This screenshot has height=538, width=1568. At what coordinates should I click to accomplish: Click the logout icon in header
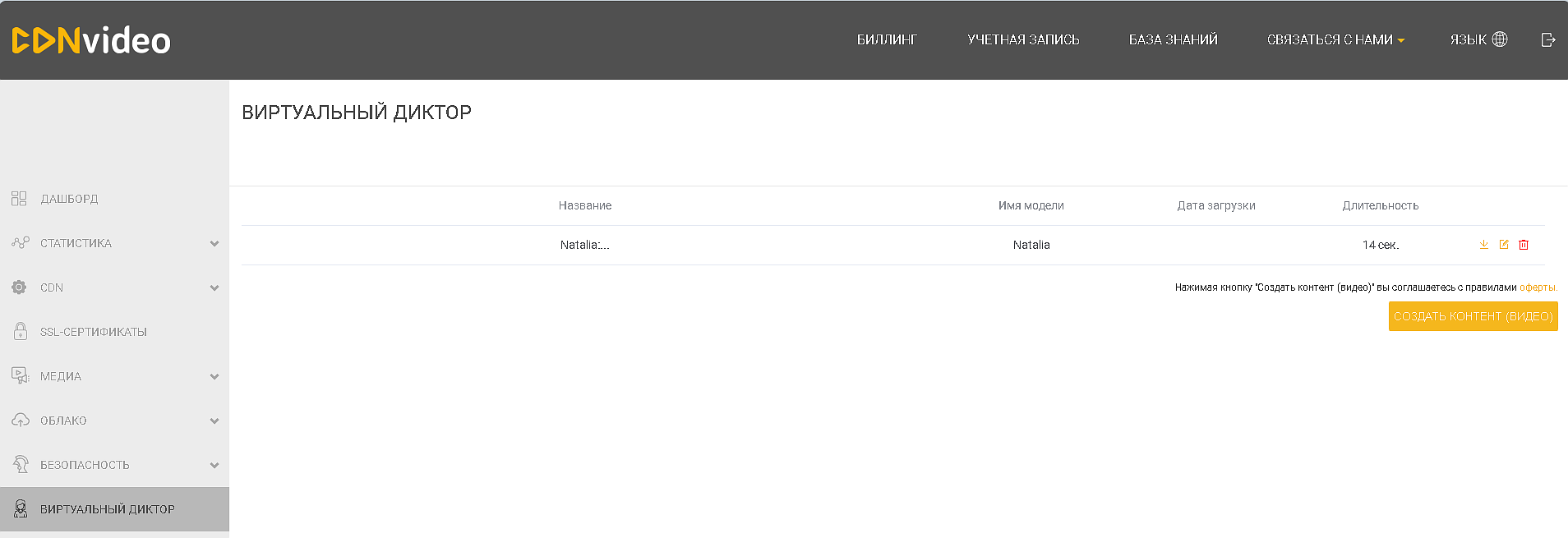point(1548,39)
